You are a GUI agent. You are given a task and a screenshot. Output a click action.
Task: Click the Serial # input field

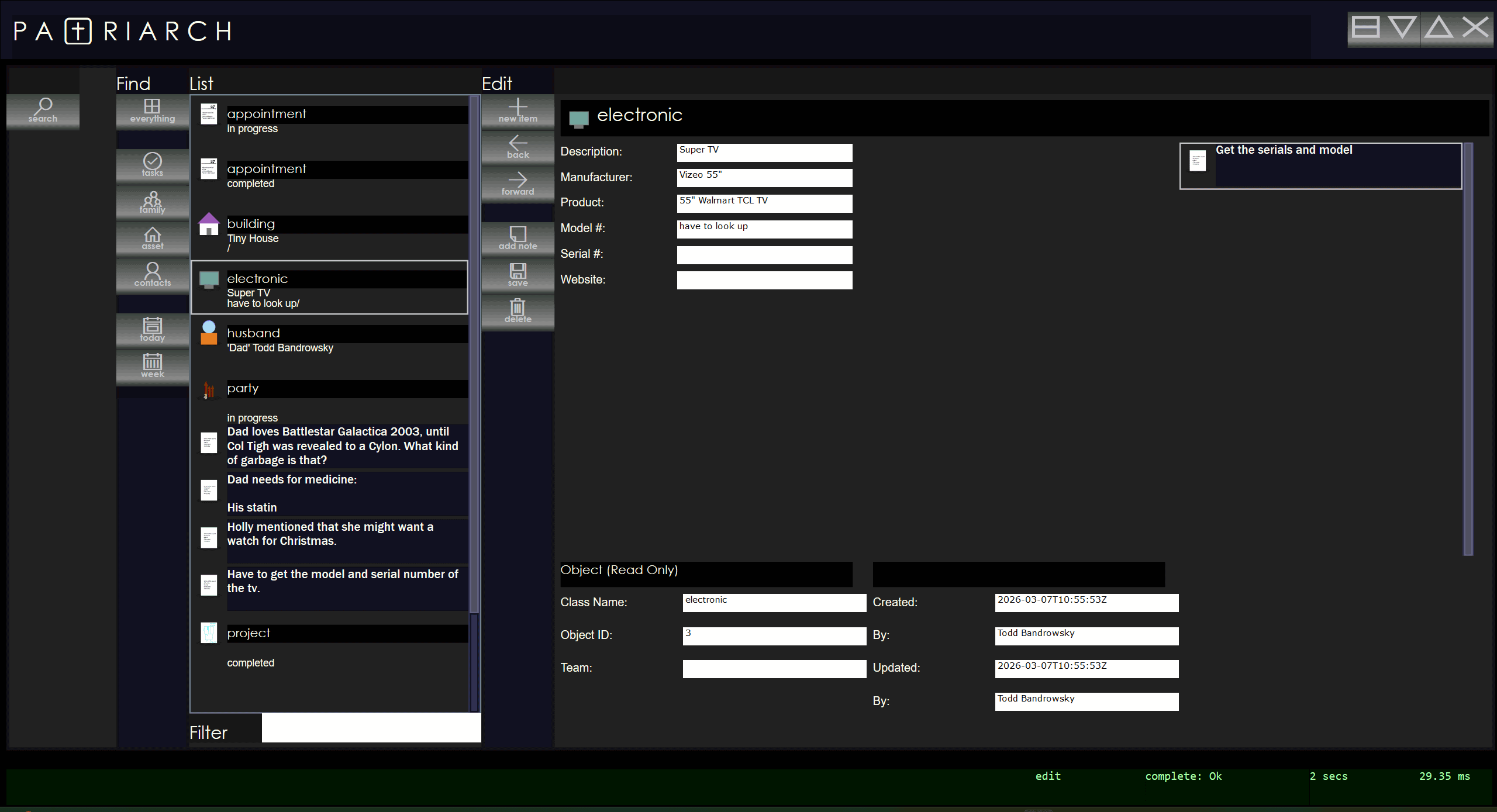[764, 255]
